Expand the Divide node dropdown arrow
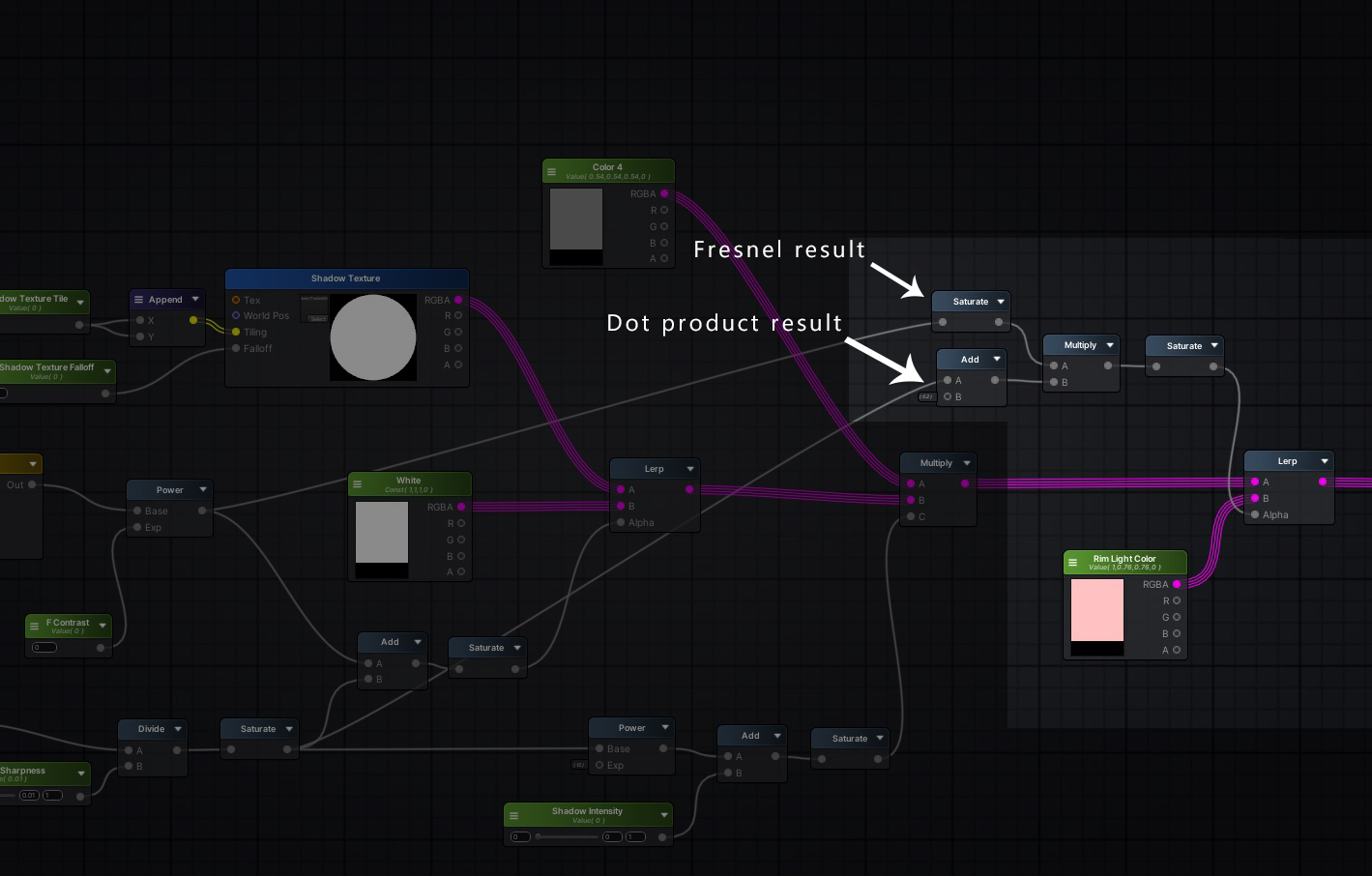Screen dimensions: 1372x876 pyautogui.click(x=178, y=729)
